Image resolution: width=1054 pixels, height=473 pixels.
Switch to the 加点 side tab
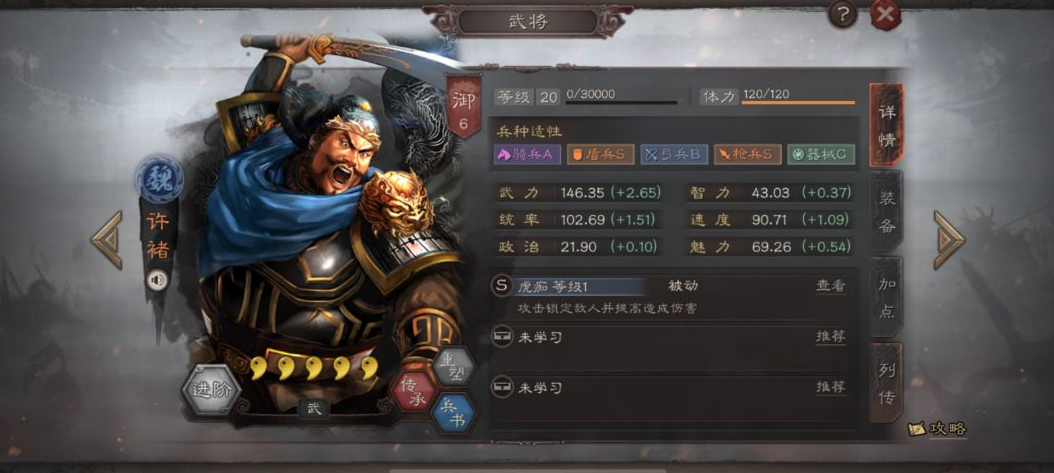tap(887, 297)
